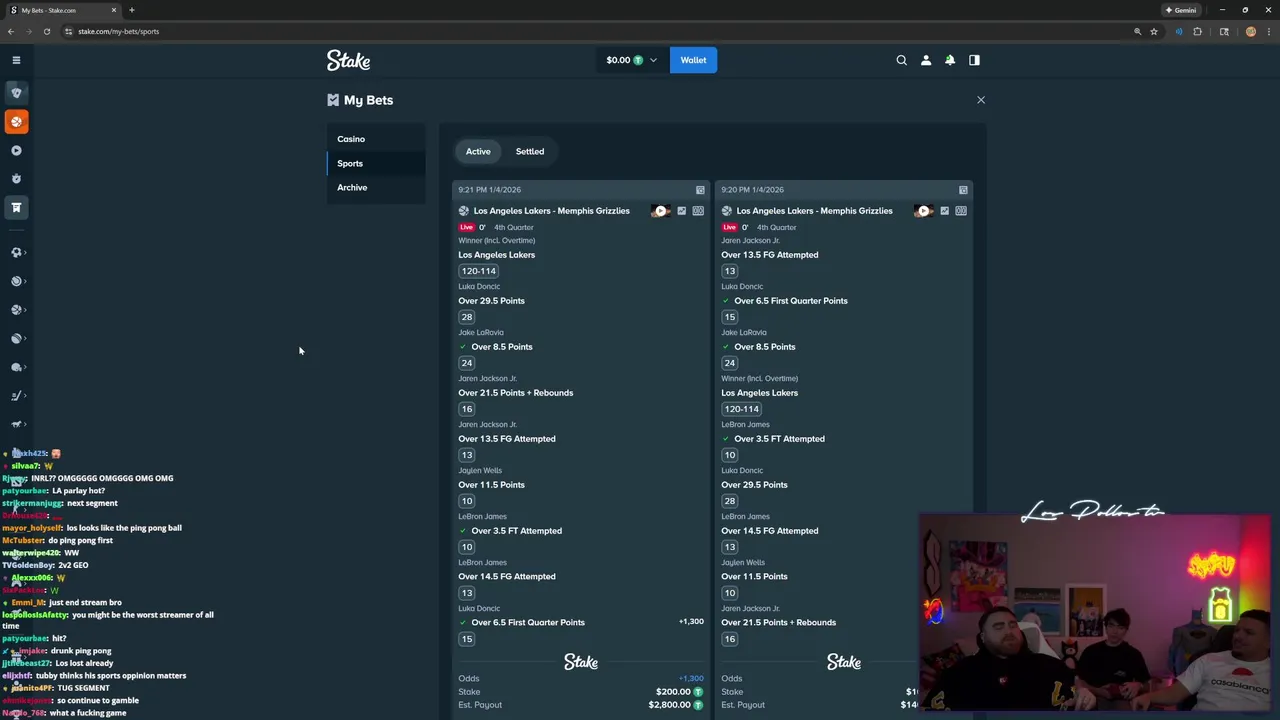The image size is (1280, 720).
Task: Open the Stake hamburger menu
Action: pyautogui.click(x=16, y=60)
